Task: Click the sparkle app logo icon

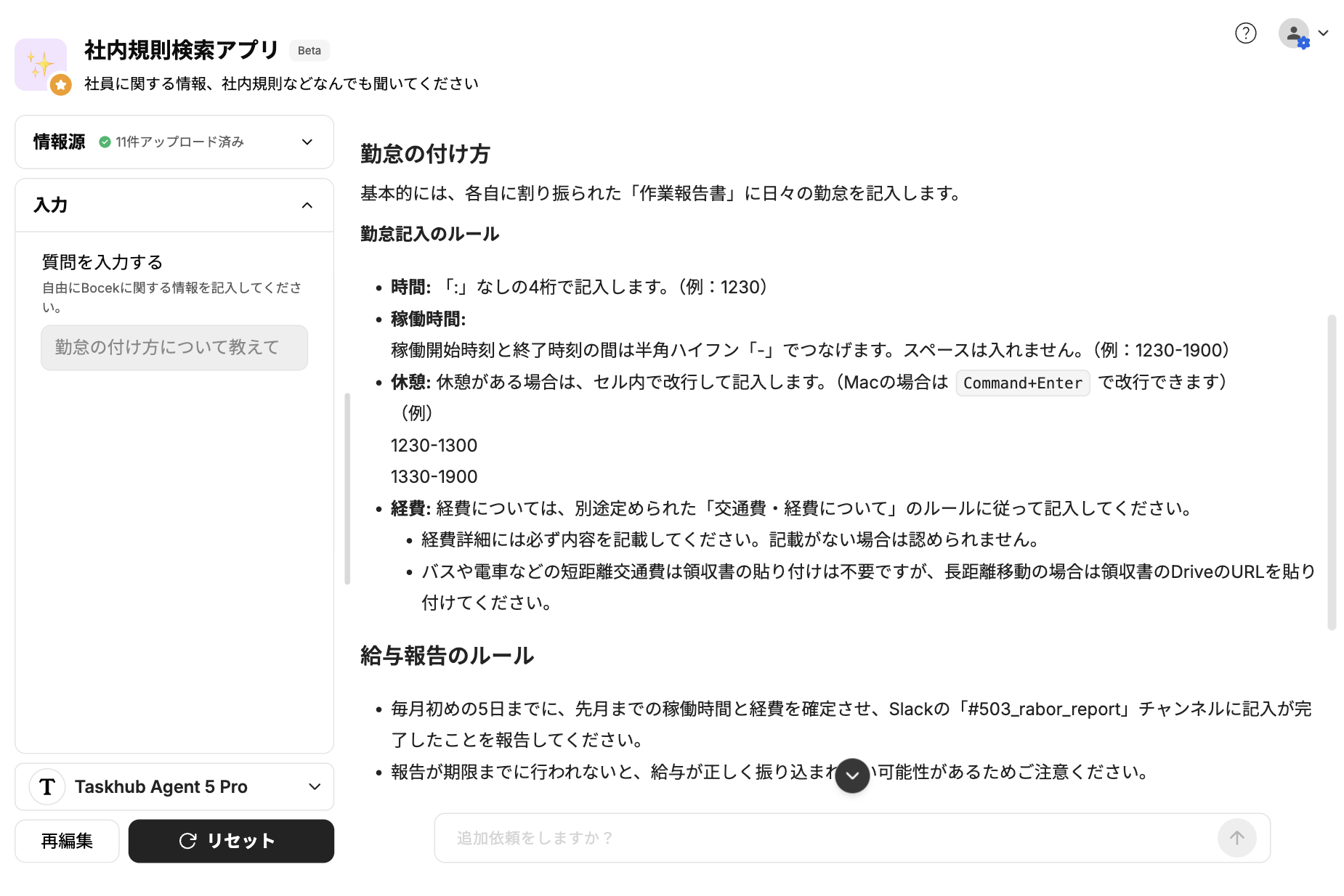Action: point(39,63)
